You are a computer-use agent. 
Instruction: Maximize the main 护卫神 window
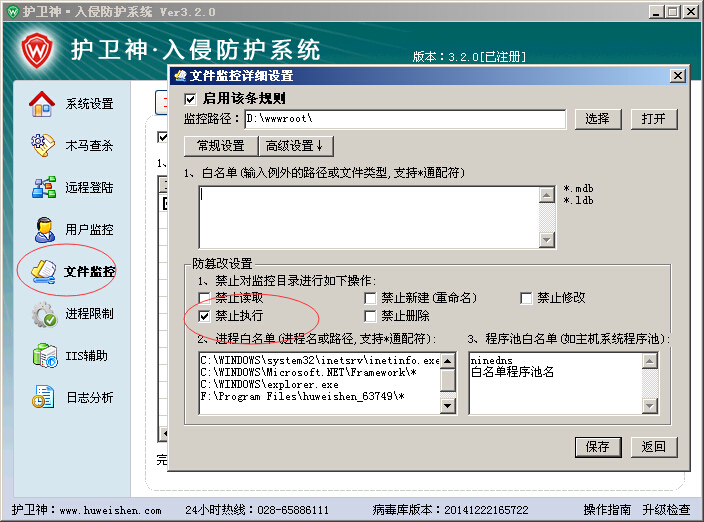coord(673,12)
